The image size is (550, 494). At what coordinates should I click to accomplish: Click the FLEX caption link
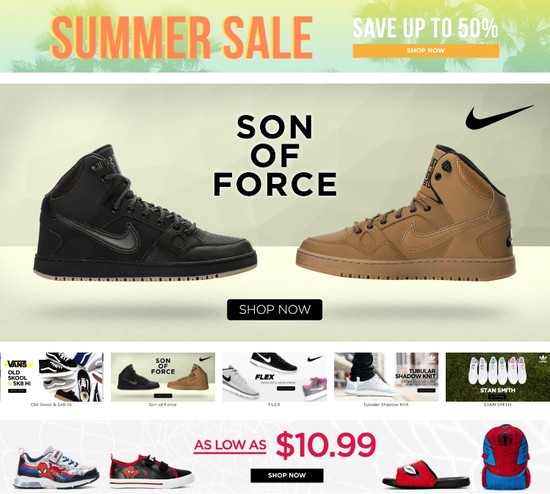tap(274, 405)
